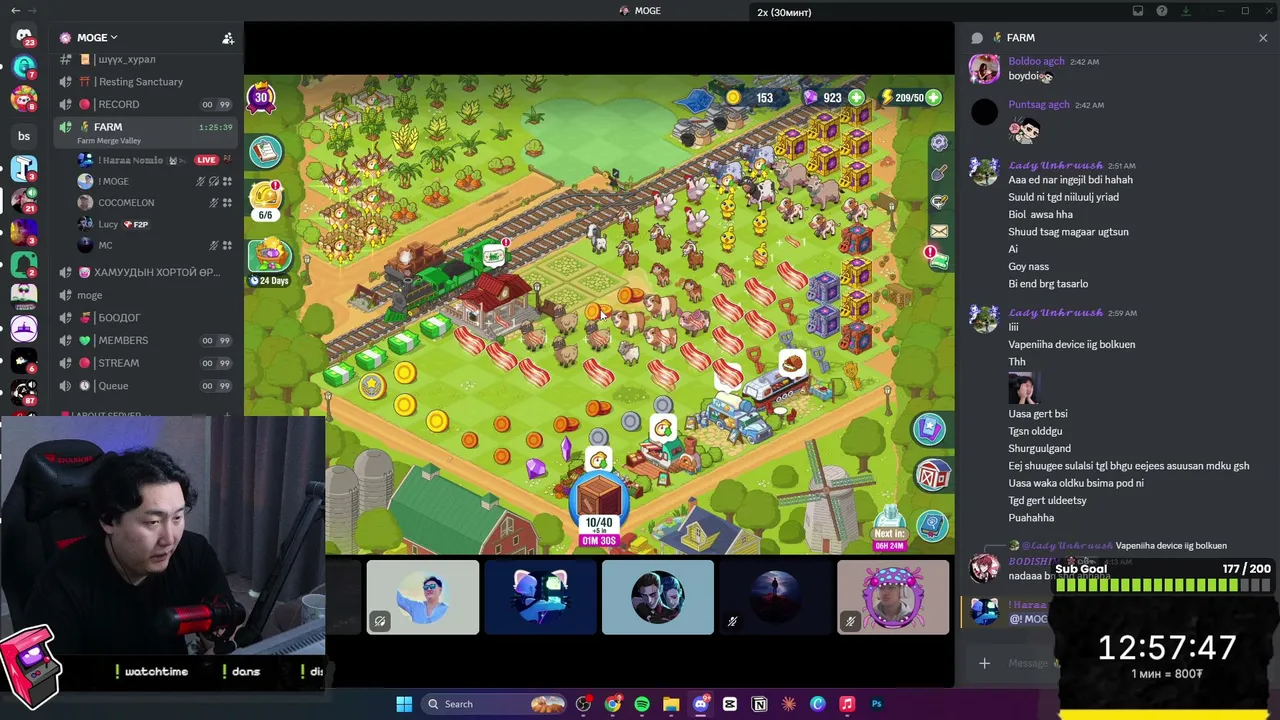Open the ХАМУУДЫН ХОРТОЙ voice channel

tap(147, 272)
